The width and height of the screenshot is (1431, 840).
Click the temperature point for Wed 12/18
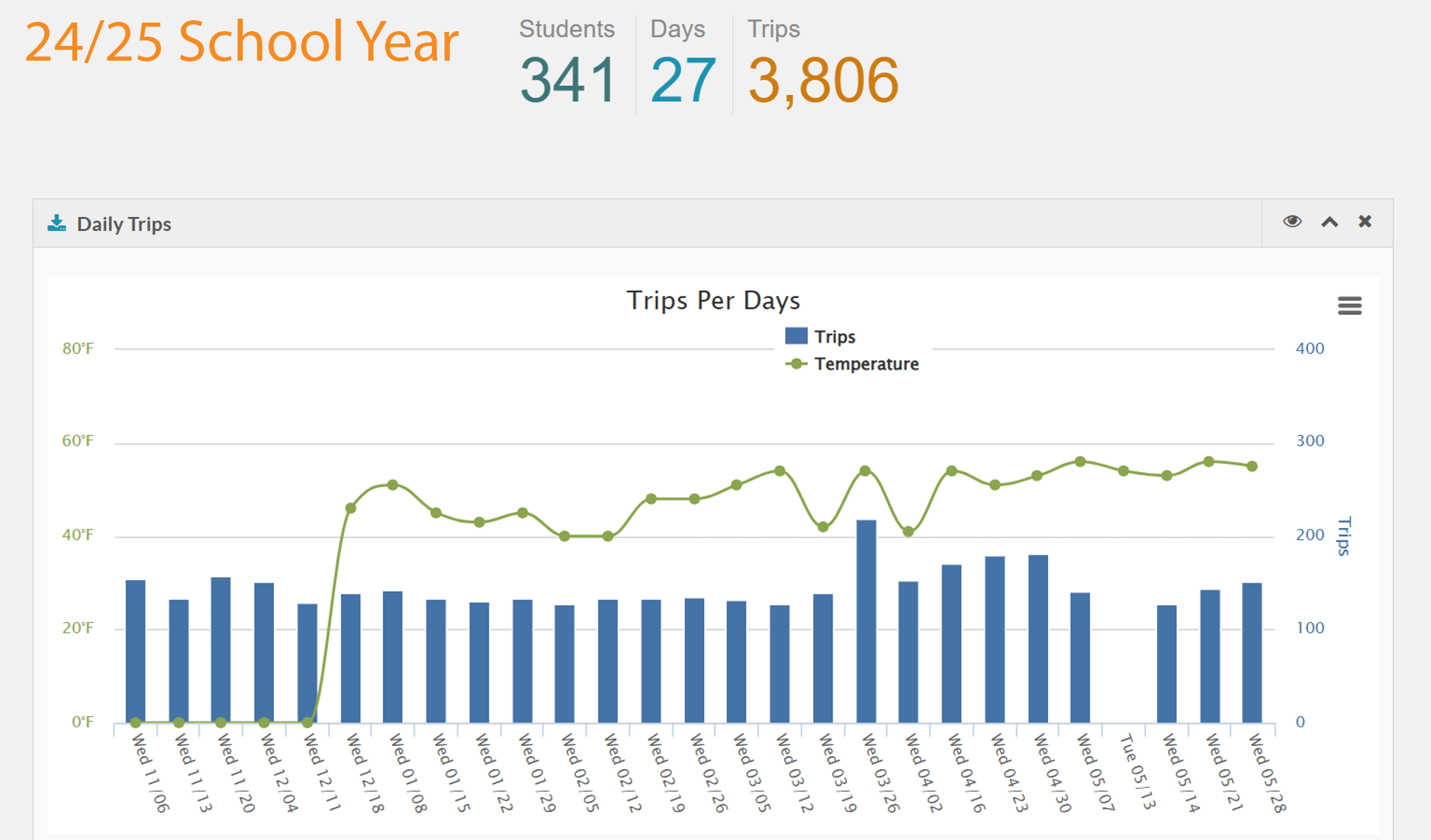(x=350, y=509)
